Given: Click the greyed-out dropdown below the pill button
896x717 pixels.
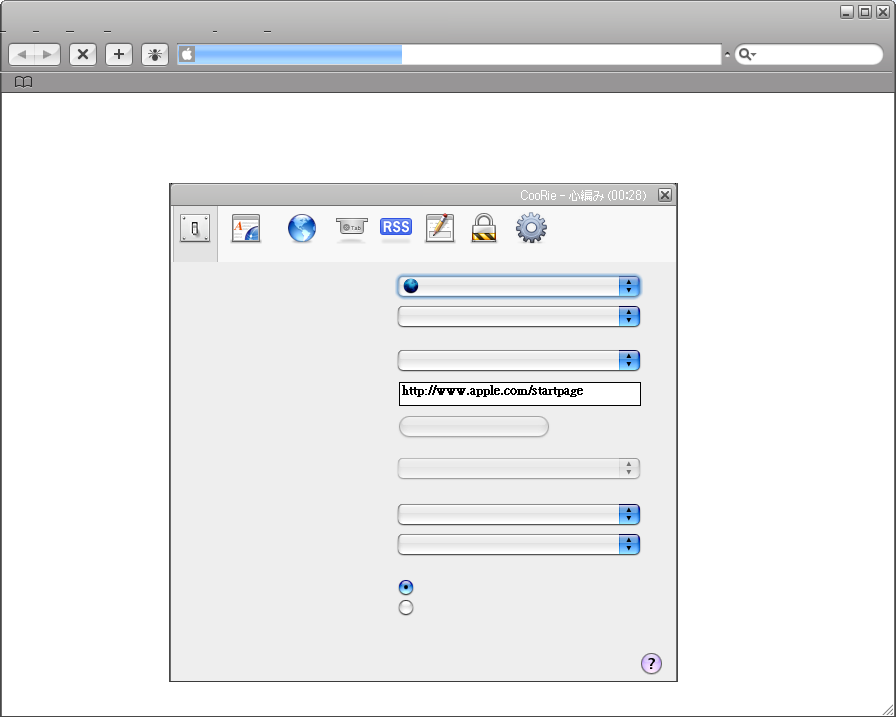Looking at the screenshot, I should click(x=519, y=468).
